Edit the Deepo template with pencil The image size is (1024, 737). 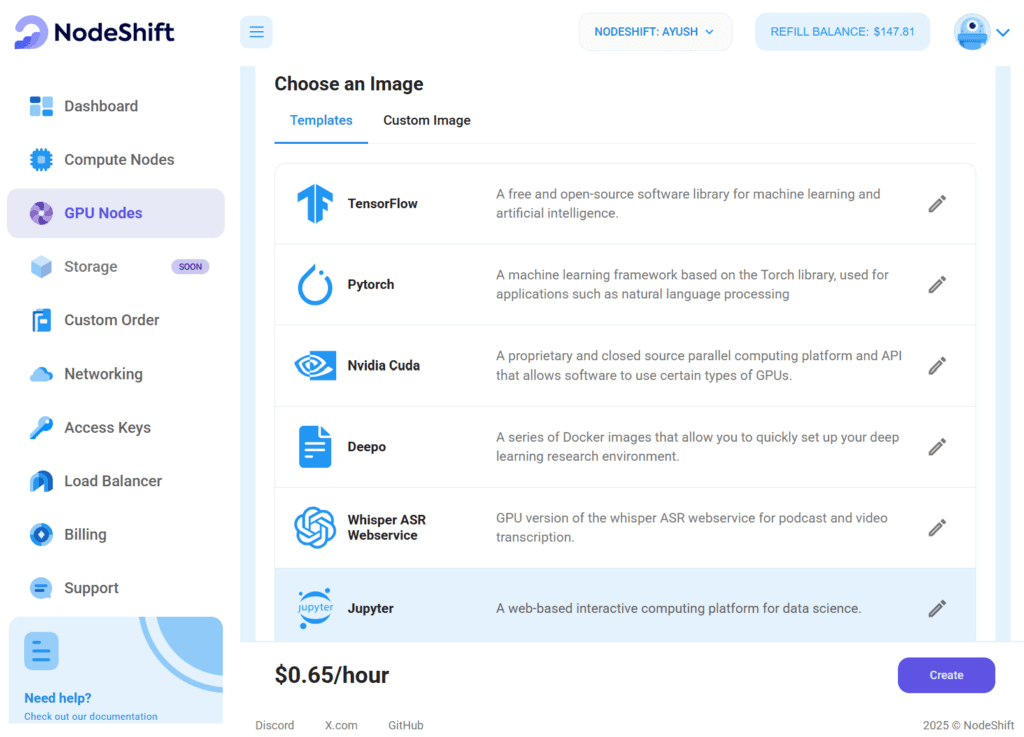[937, 447]
